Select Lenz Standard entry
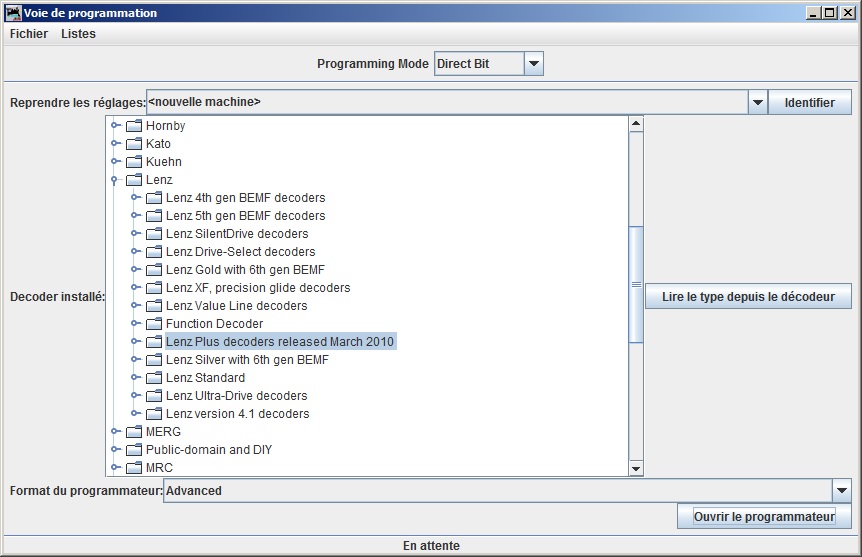Viewport: 862px width, 557px height. [206, 378]
